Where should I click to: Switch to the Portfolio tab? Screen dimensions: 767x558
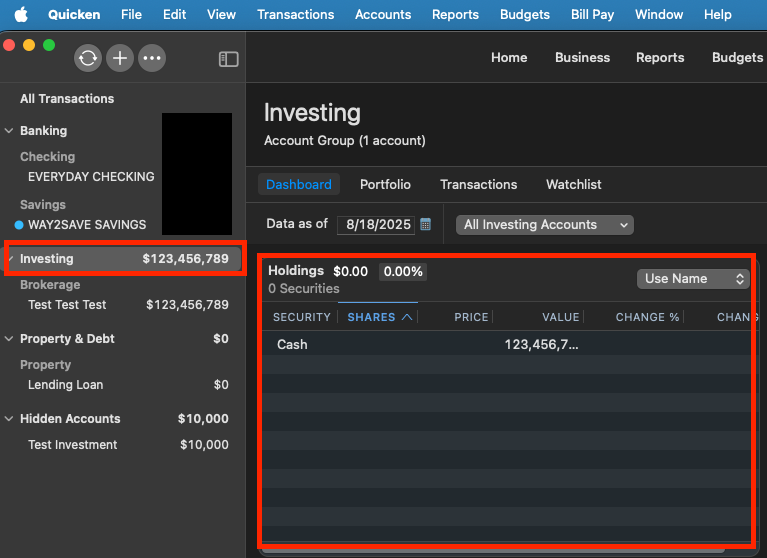pos(385,184)
